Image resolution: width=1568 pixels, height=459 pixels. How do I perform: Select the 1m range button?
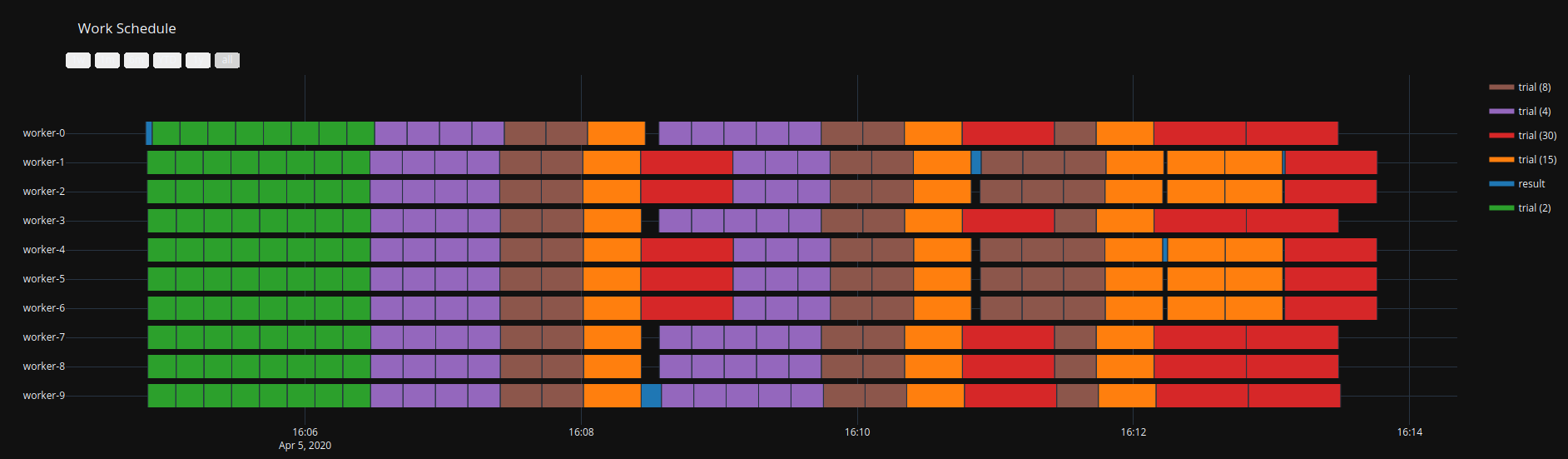pos(107,60)
